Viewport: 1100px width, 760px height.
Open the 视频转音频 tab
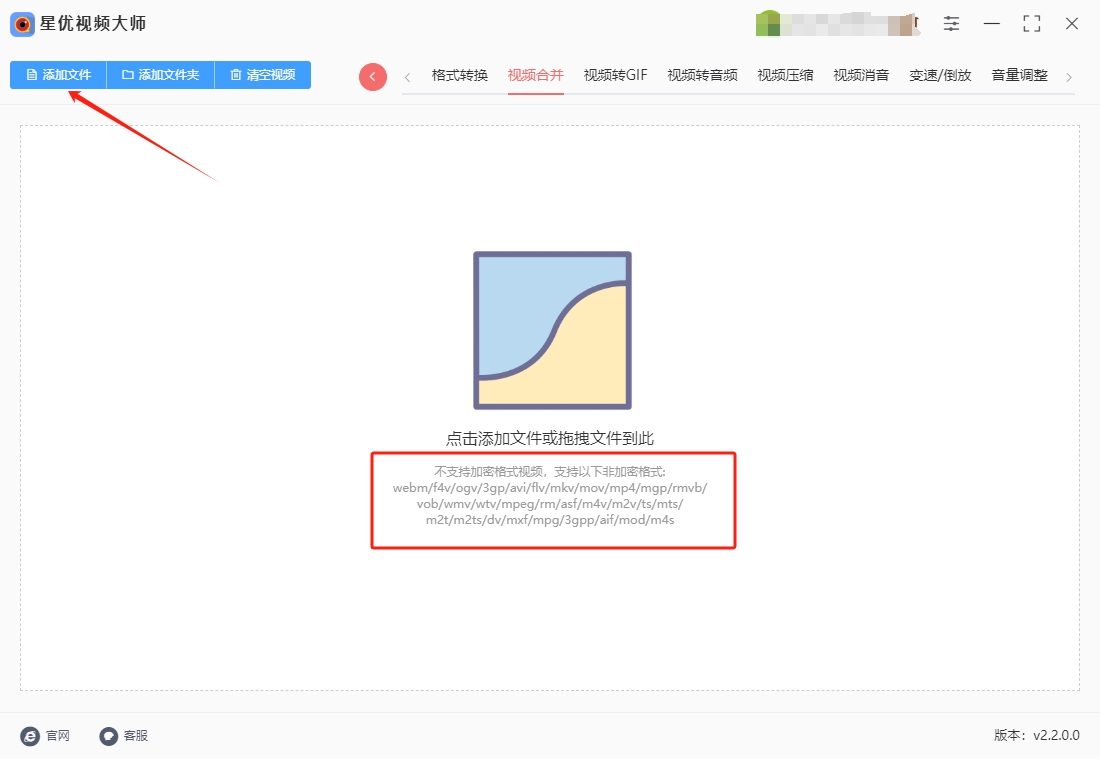pos(702,75)
